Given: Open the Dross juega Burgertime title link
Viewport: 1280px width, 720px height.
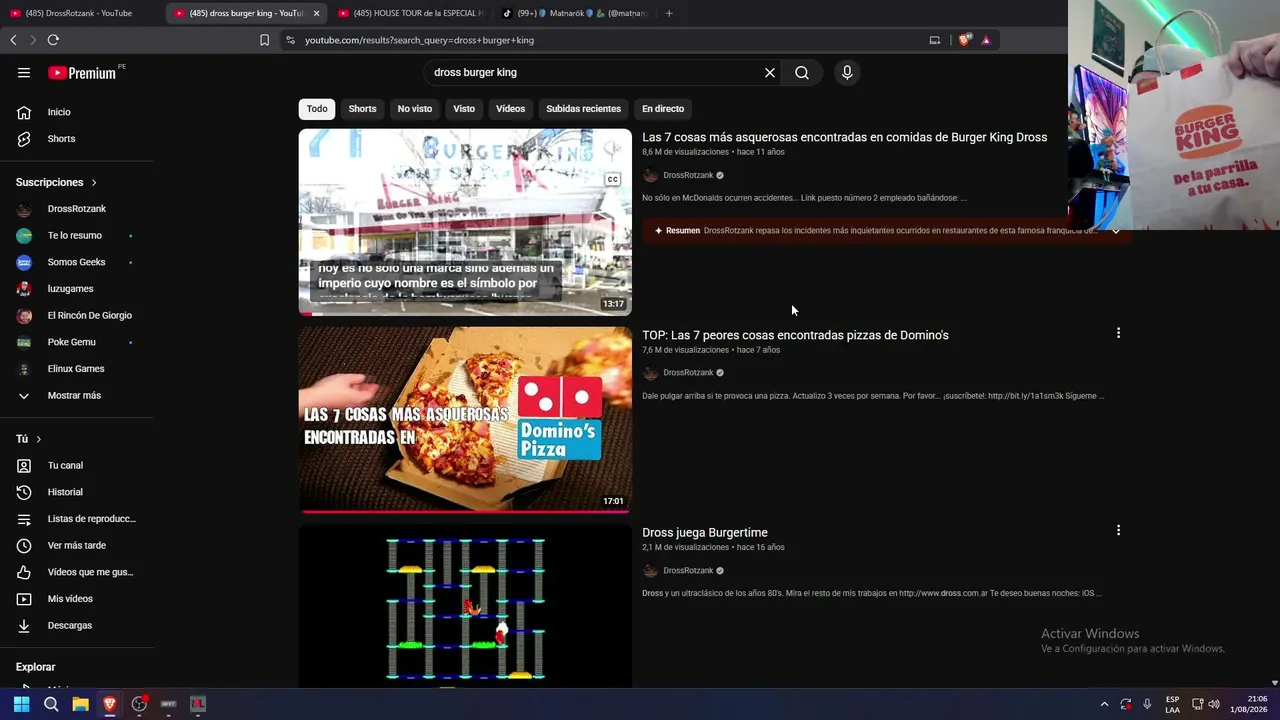Looking at the screenshot, I should (x=705, y=533).
